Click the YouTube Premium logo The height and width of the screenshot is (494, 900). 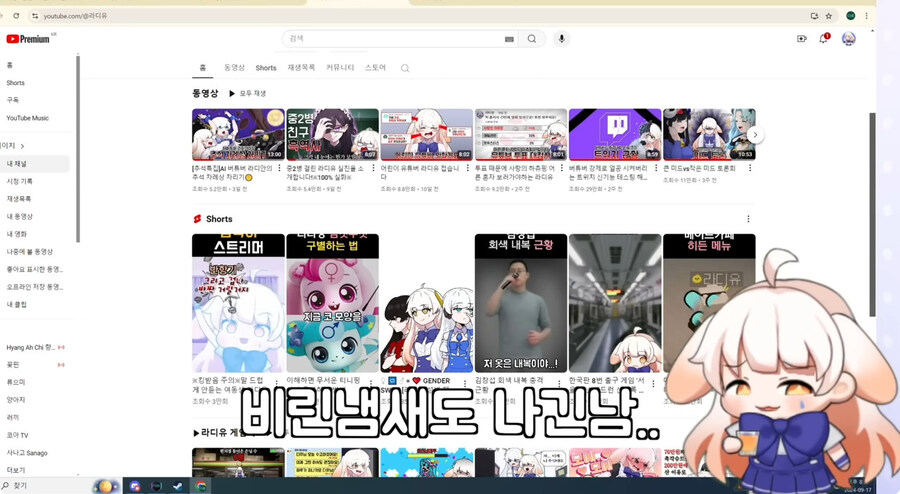tap(27, 39)
